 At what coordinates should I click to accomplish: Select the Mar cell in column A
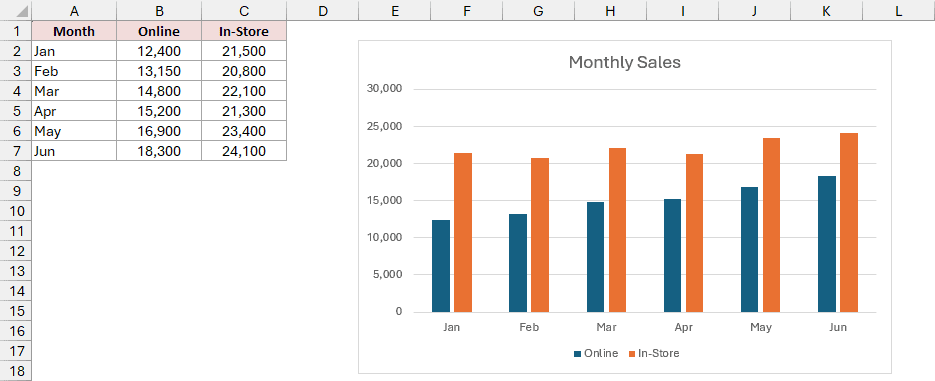click(74, 91)
